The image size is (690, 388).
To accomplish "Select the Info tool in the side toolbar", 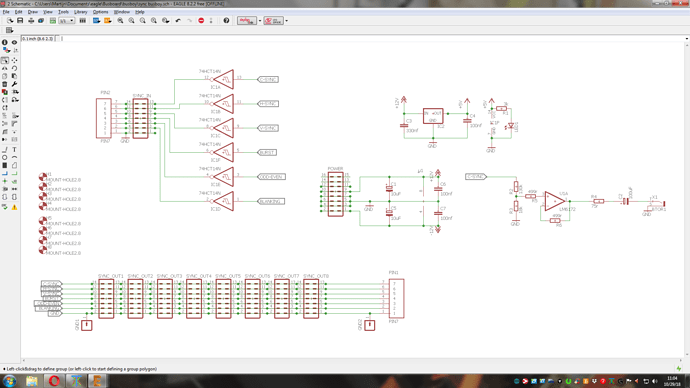I will pyautogui.click(x=5, y=43).
